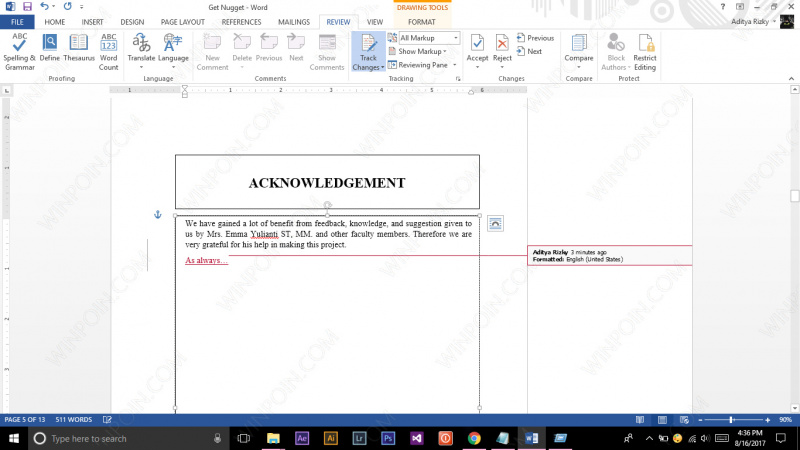Expand Reviewing Pane dropdown arrow
This screenshot has width=800, height=450.
455,65
